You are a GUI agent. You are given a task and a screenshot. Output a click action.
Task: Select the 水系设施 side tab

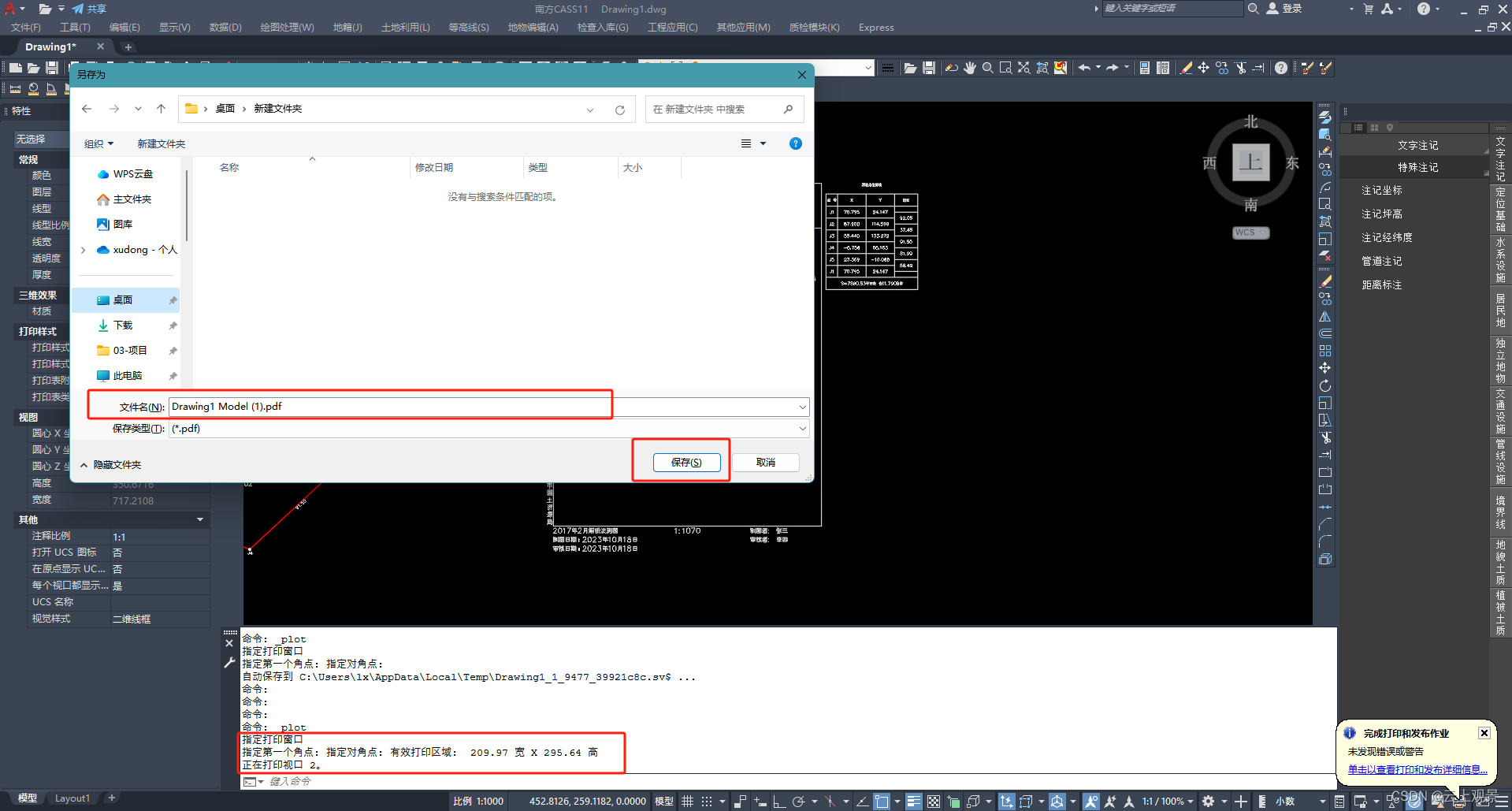1500,260
